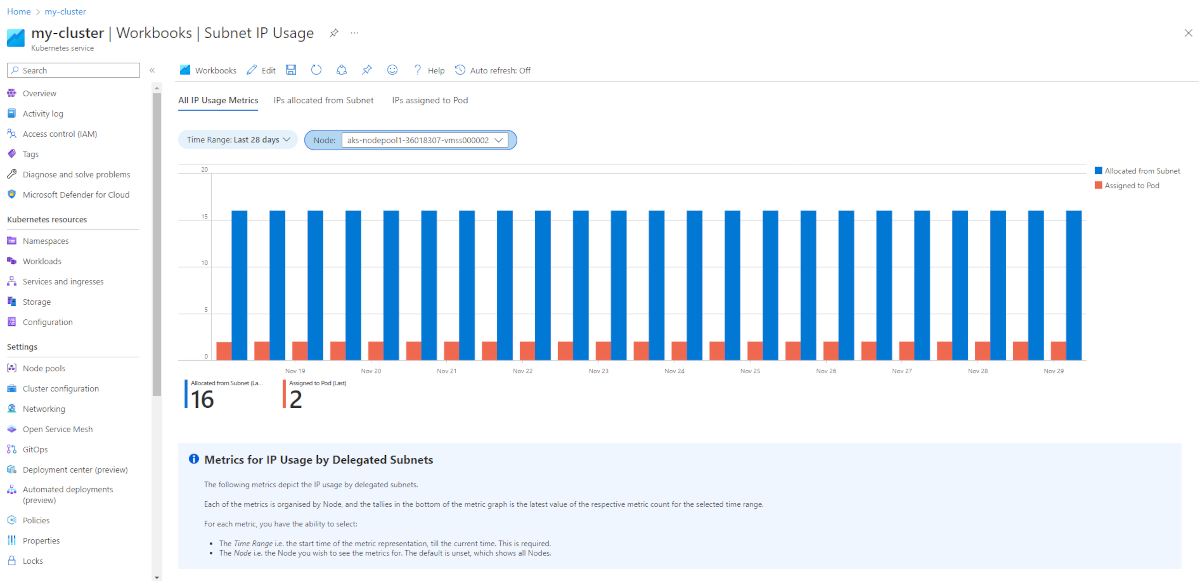The width and height of the screenshot is (1200, 581).
Task: Open Microsoft Defender for Cloud
Action: (78, 194)
